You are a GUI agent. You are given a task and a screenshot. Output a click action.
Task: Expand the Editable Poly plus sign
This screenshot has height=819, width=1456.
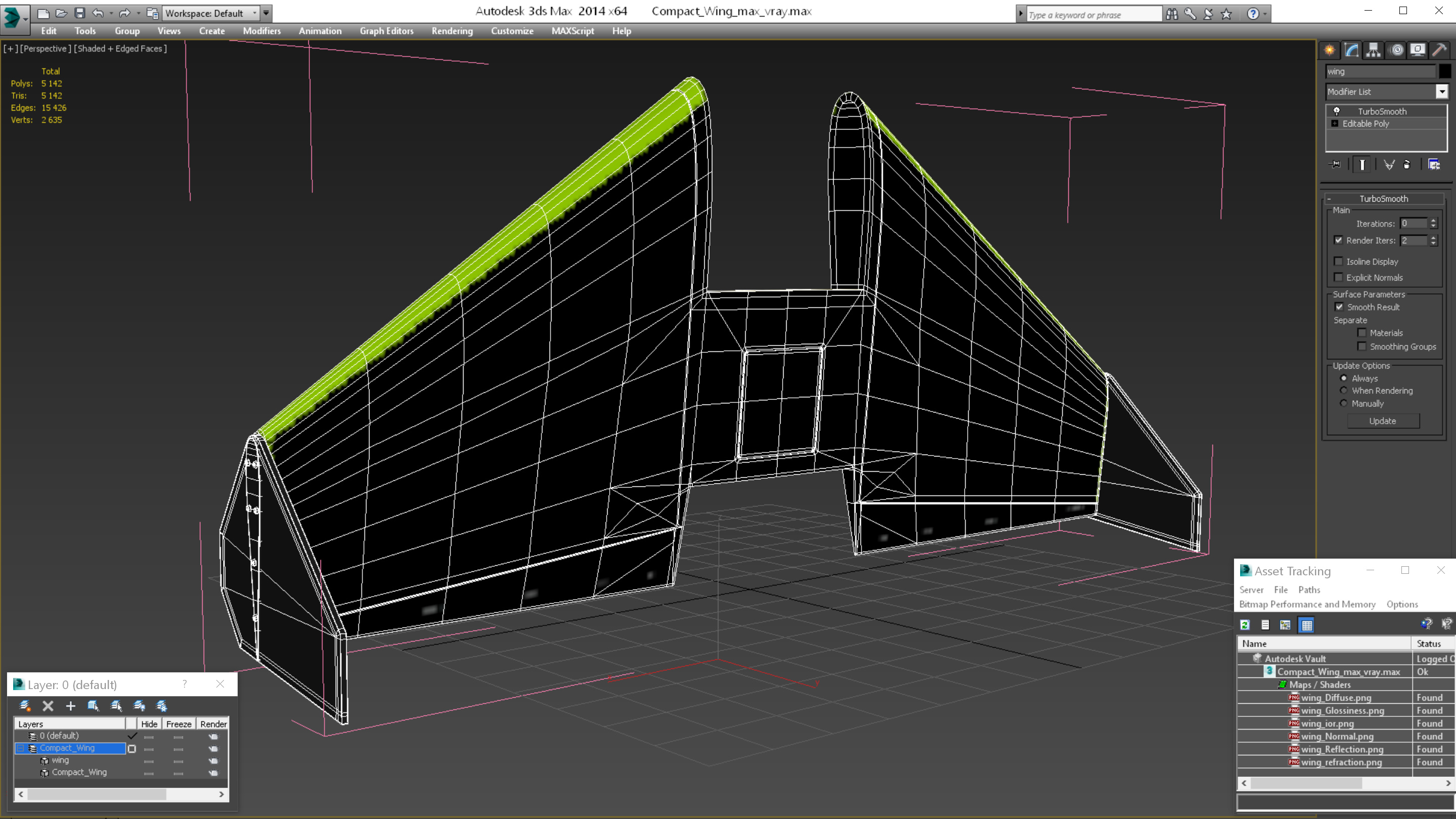point(1335,124)
